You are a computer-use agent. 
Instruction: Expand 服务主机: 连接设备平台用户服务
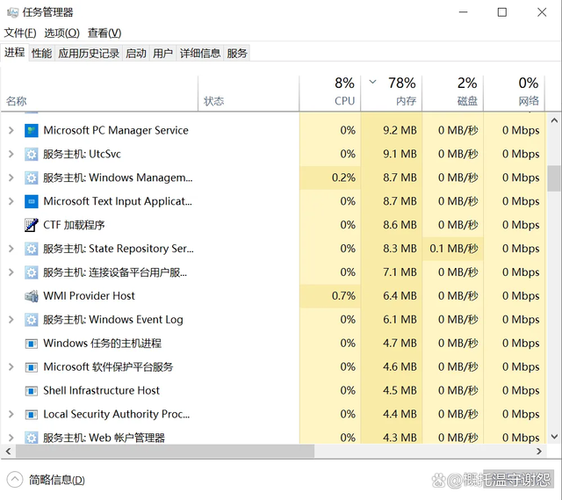coord(11,272)
